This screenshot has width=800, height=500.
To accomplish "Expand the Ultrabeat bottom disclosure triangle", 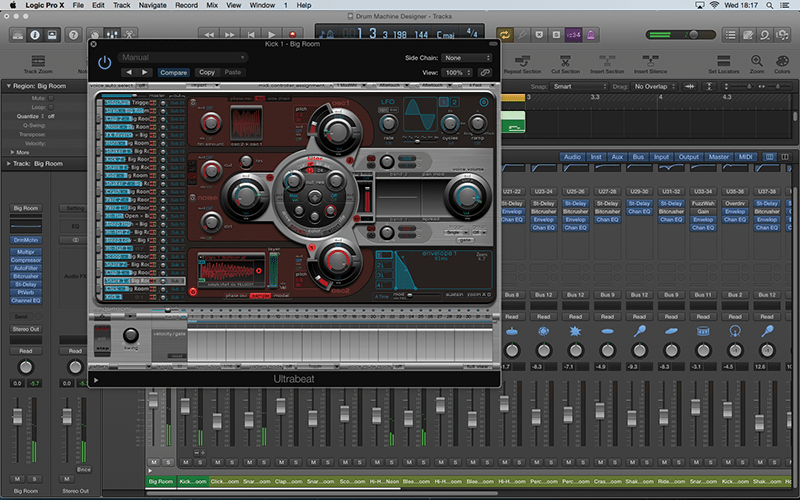I will [96, 380].
